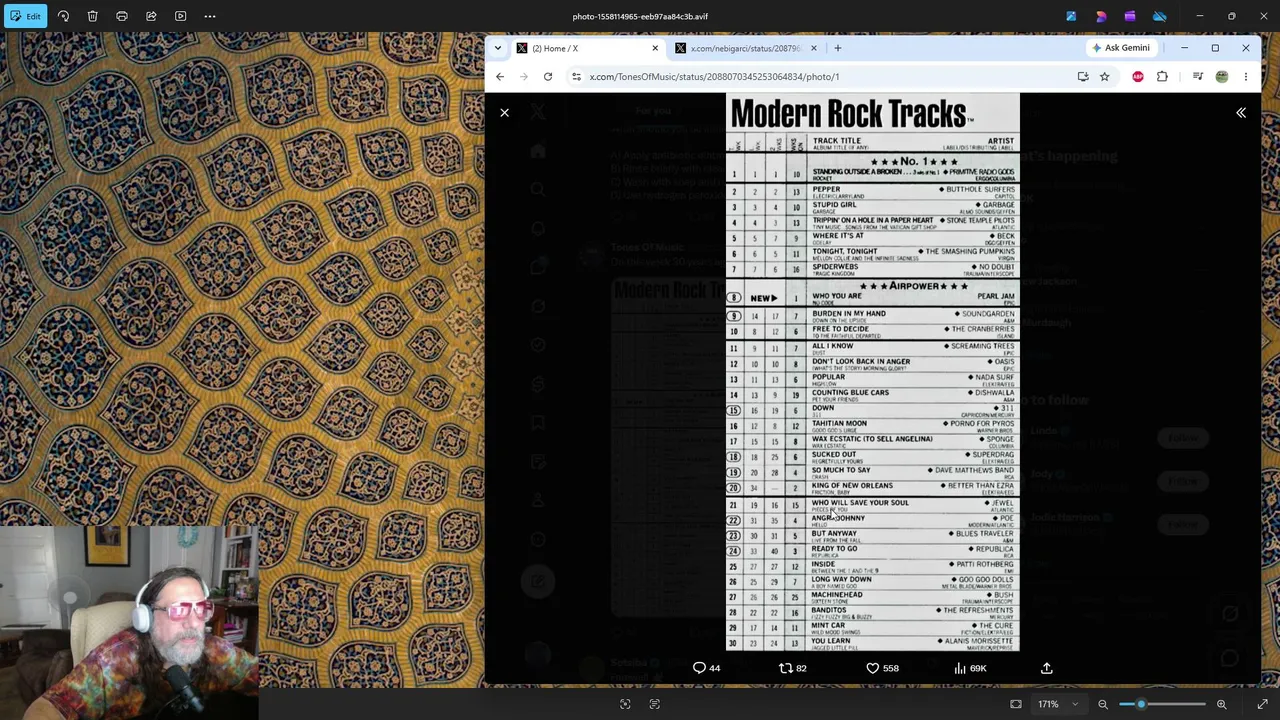Share the photo from the Photos toolbar
Image resolution: width=1280 pixels, height=720 pixels.
click(151, 16)
